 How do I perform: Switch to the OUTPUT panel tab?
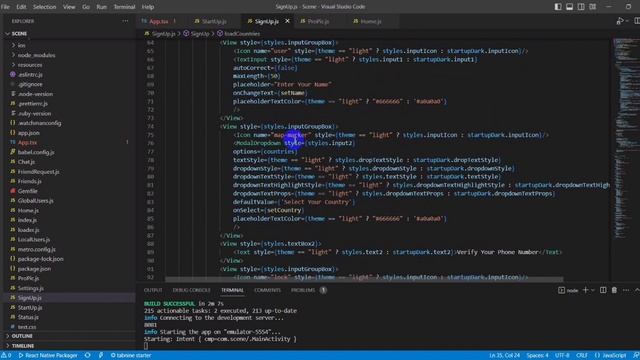[153, 290]
